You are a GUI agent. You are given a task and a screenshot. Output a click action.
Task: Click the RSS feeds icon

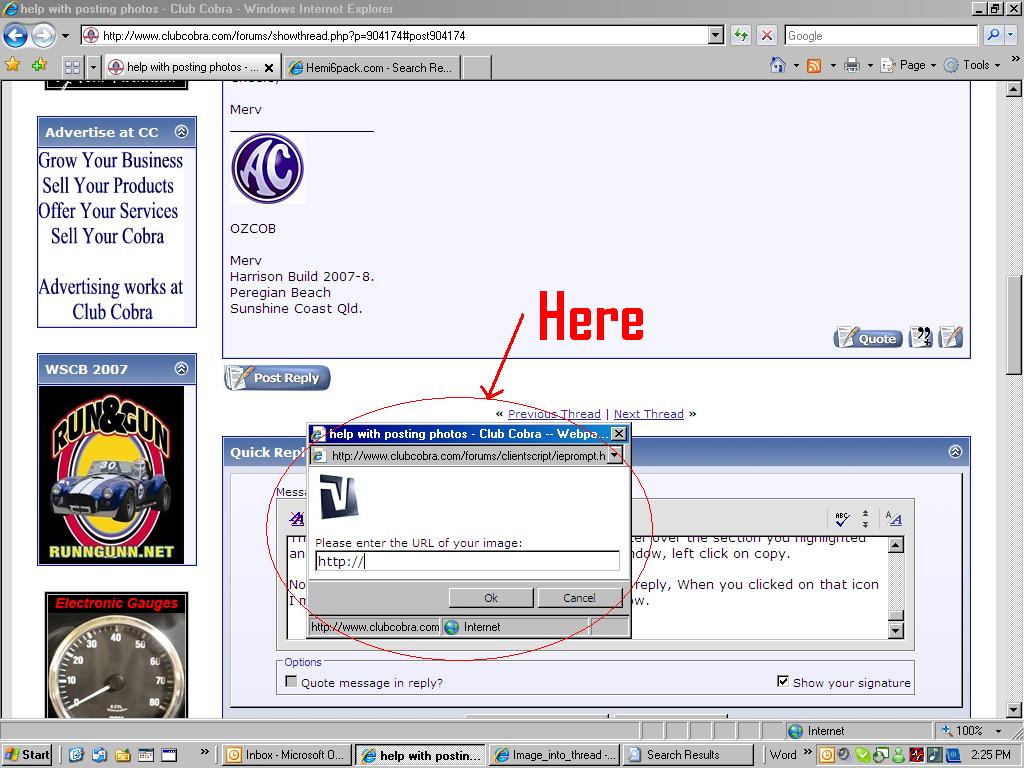[812, 64]
